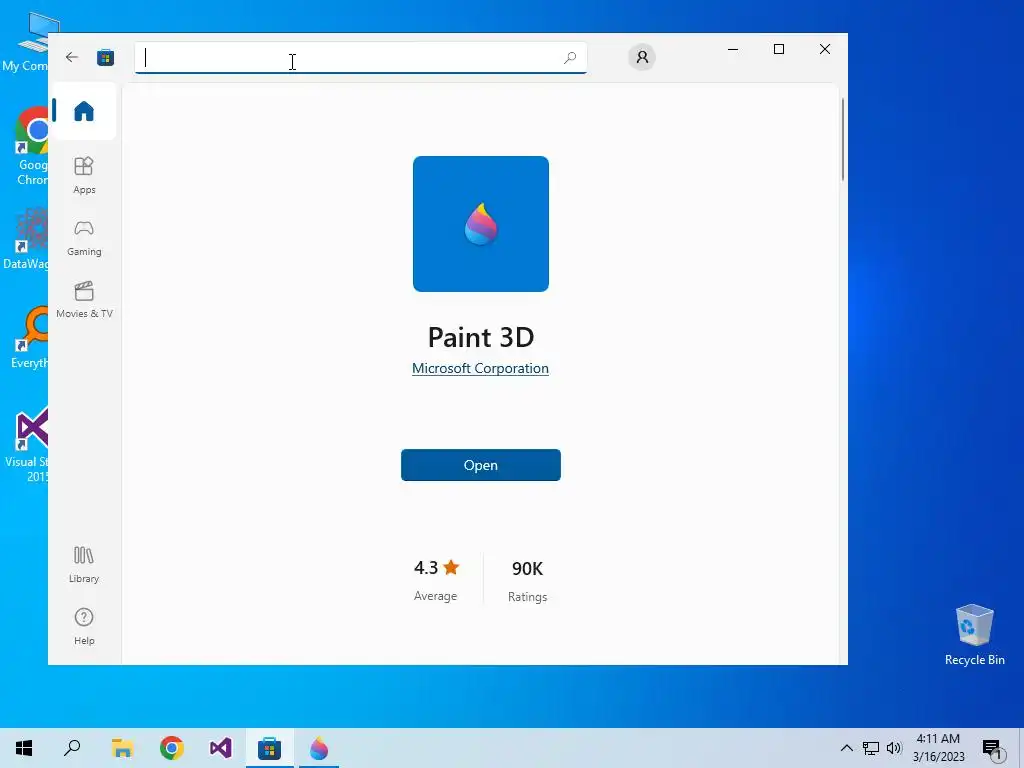
Task: Open the Gaming section in sidebar
Action: (84, 237)
